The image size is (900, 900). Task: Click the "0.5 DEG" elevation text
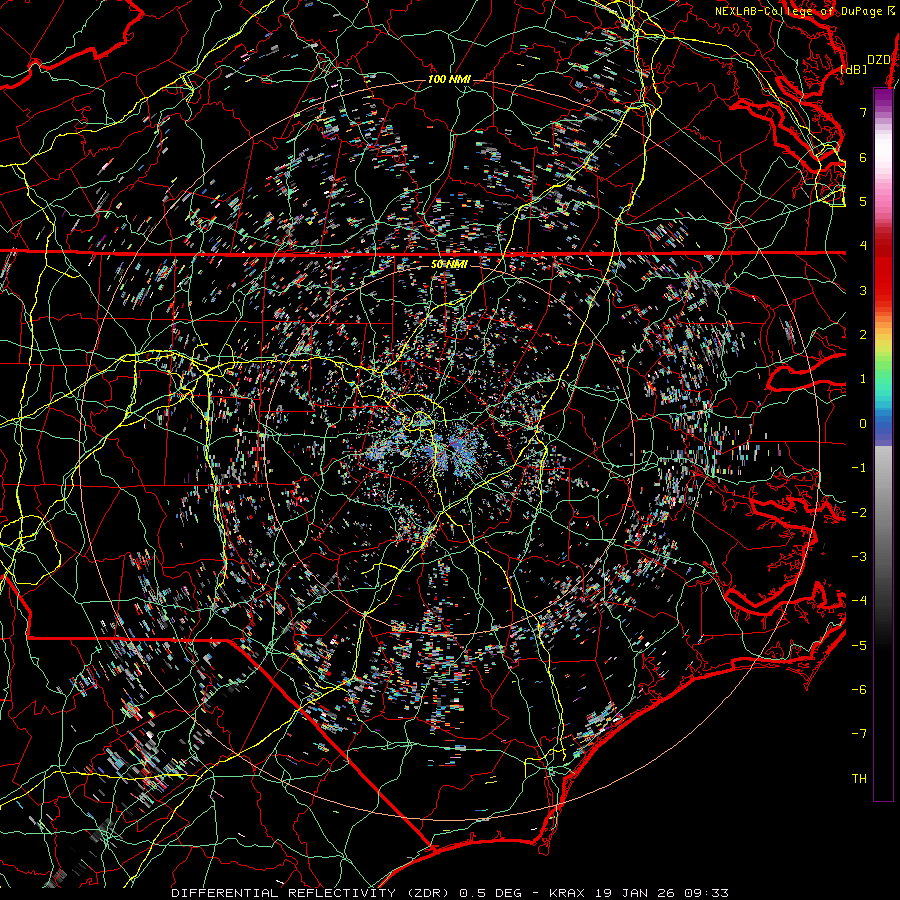point(491,893)
